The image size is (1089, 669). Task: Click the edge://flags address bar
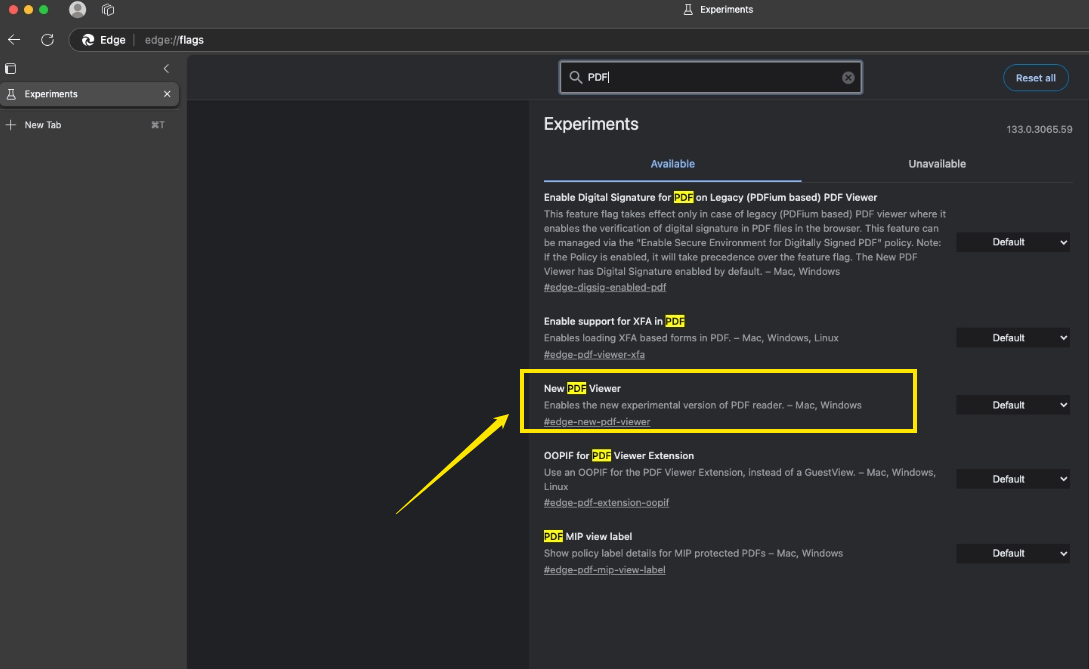[x=578, y=40]
